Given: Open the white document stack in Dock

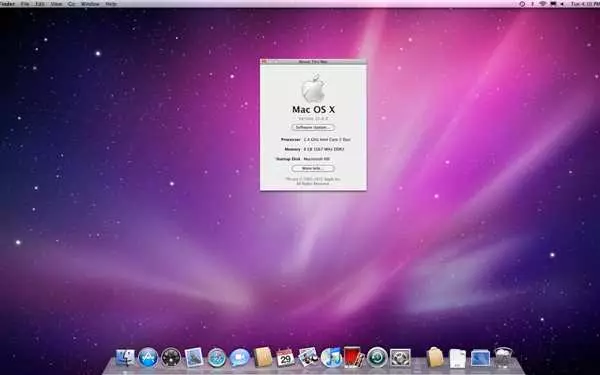Looking at the screenshot, I should [x=458, y=358].
